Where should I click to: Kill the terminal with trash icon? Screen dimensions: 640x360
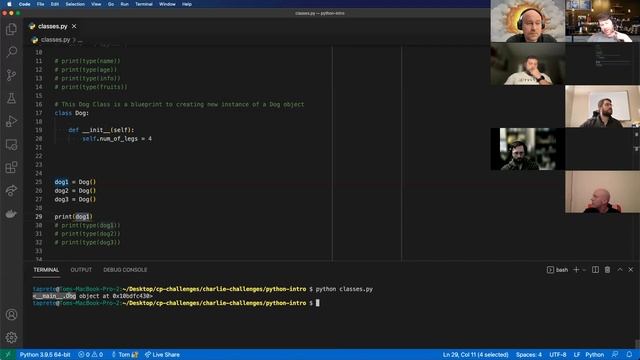coord(607,270)
